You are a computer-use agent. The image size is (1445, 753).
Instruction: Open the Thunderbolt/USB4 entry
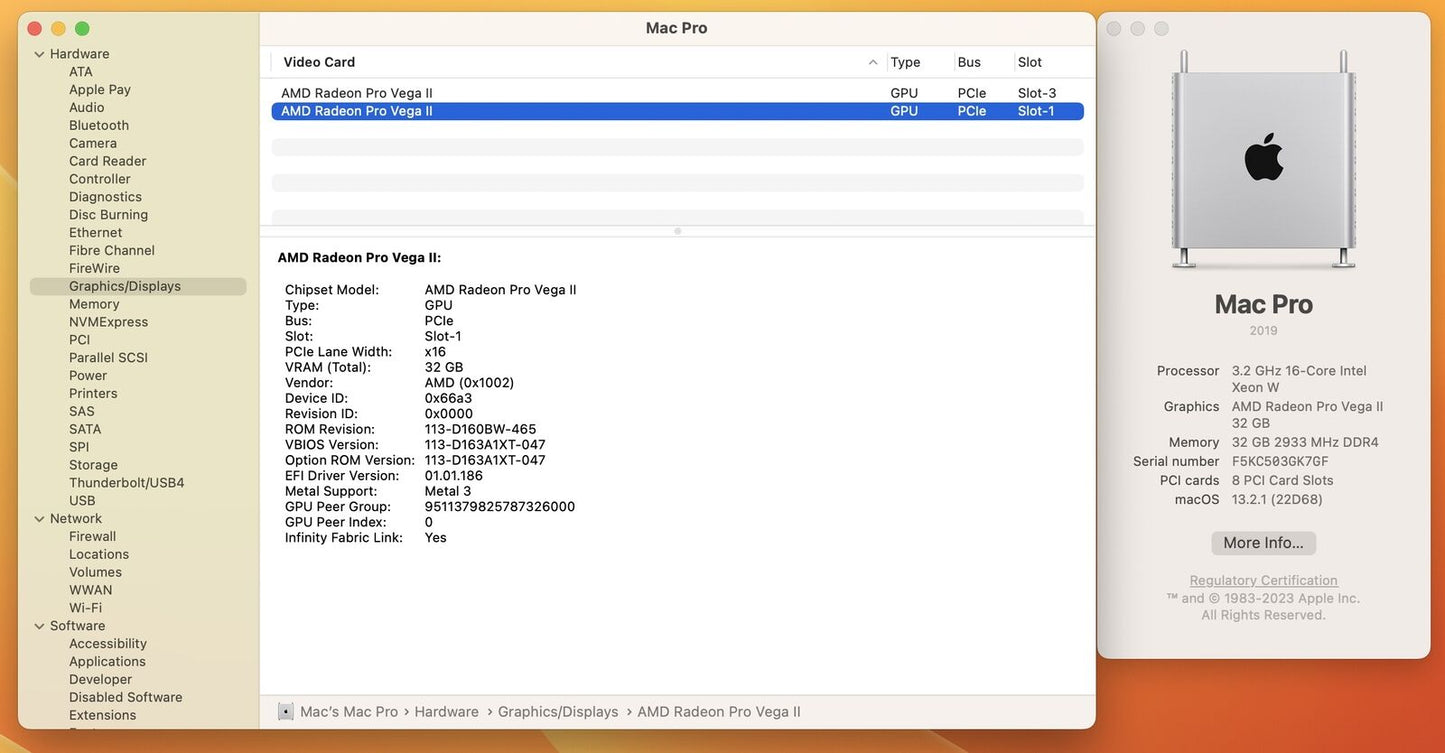(x=126, y=483)
